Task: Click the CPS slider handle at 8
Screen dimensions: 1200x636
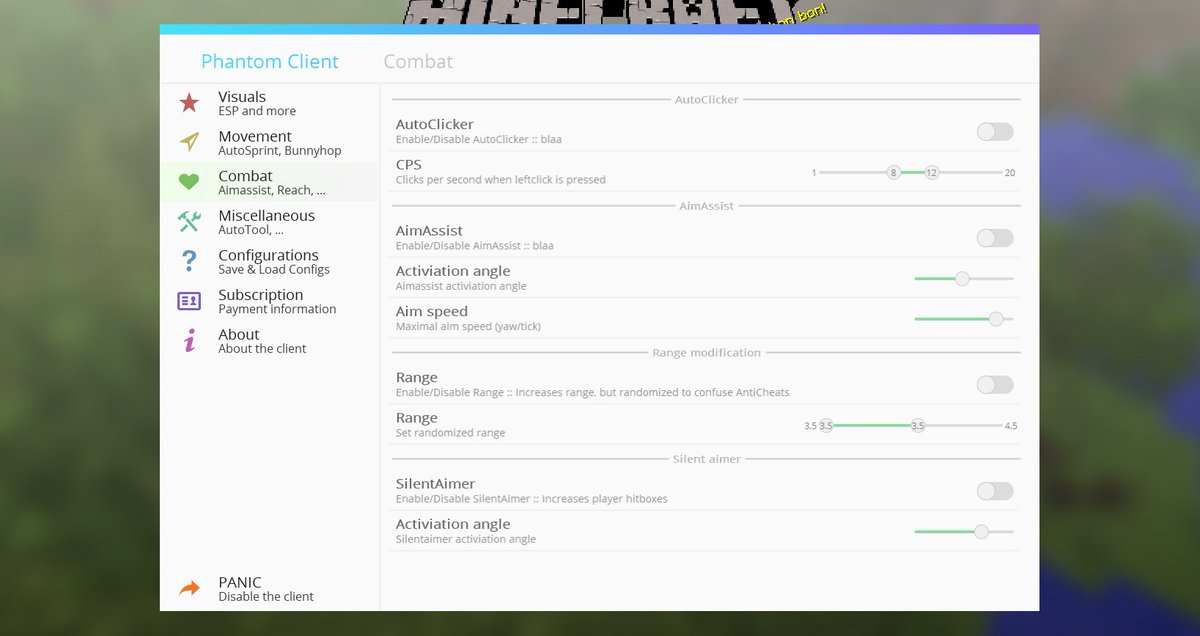Action: click(893, 173)
